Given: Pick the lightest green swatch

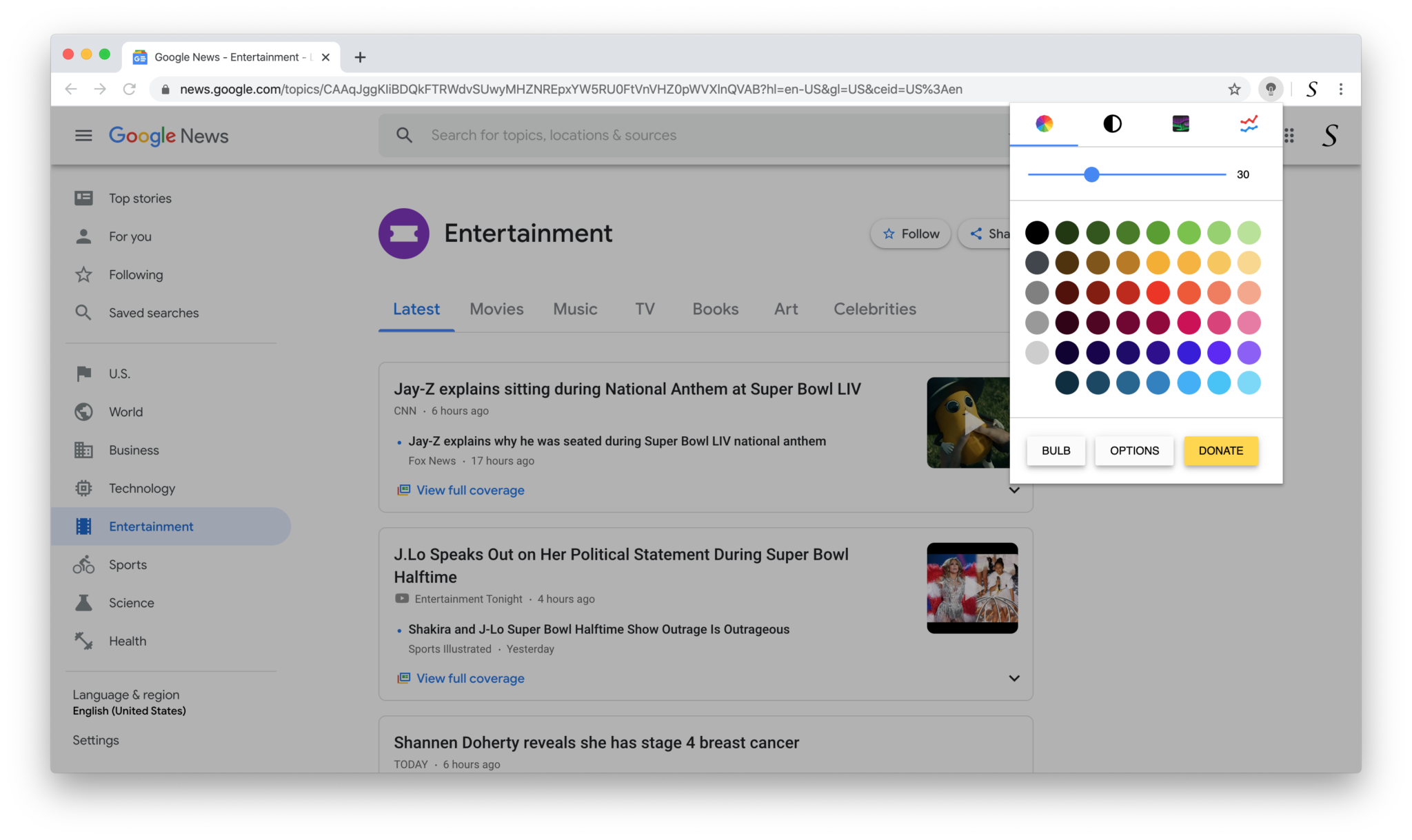Looking at the screenshot, I should tap(1249, 233).
